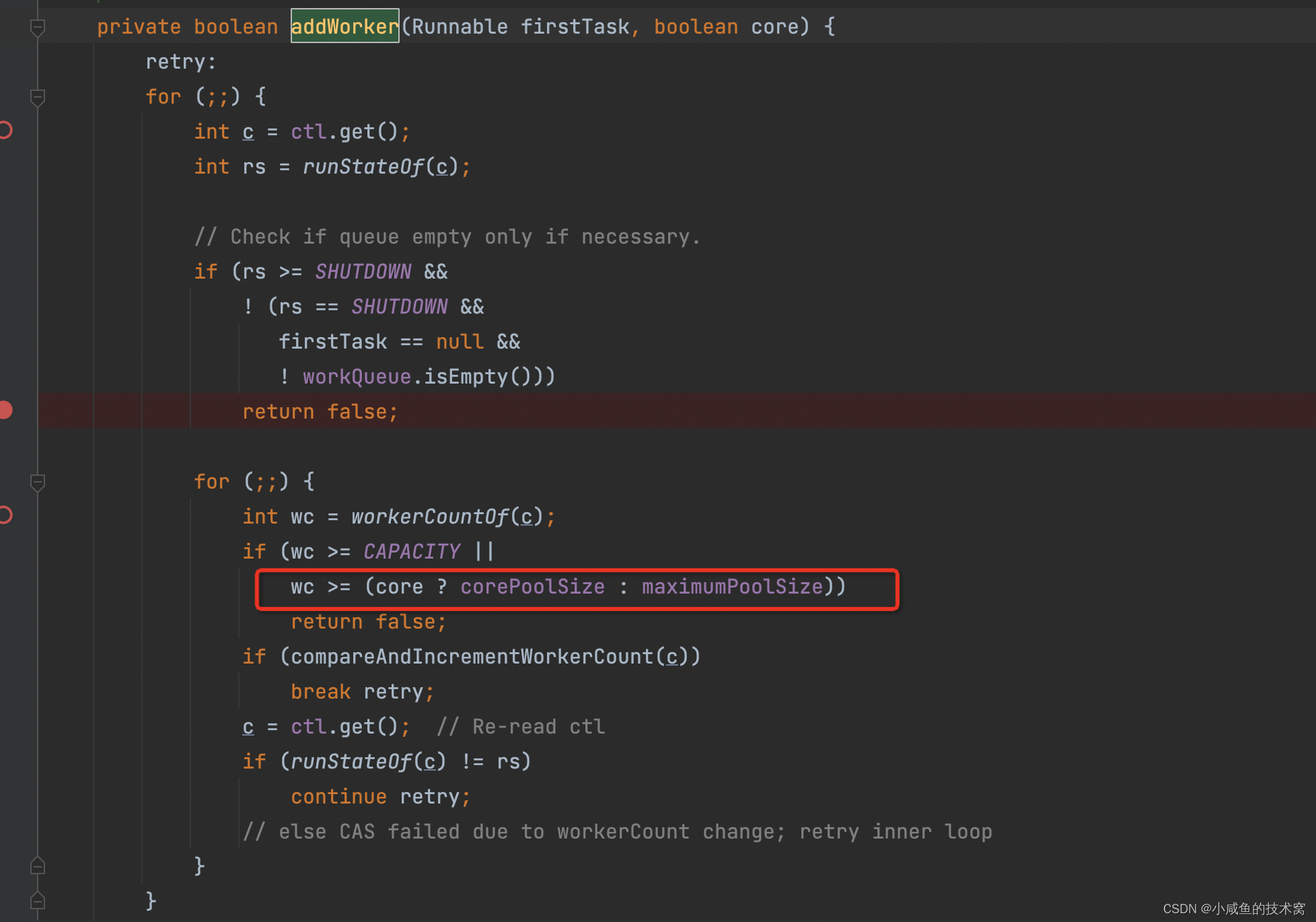Collapse the addWorker method fold marker
Viewport: 1316px width, 922px height.
pyautogui.click(x=38, y=28)
